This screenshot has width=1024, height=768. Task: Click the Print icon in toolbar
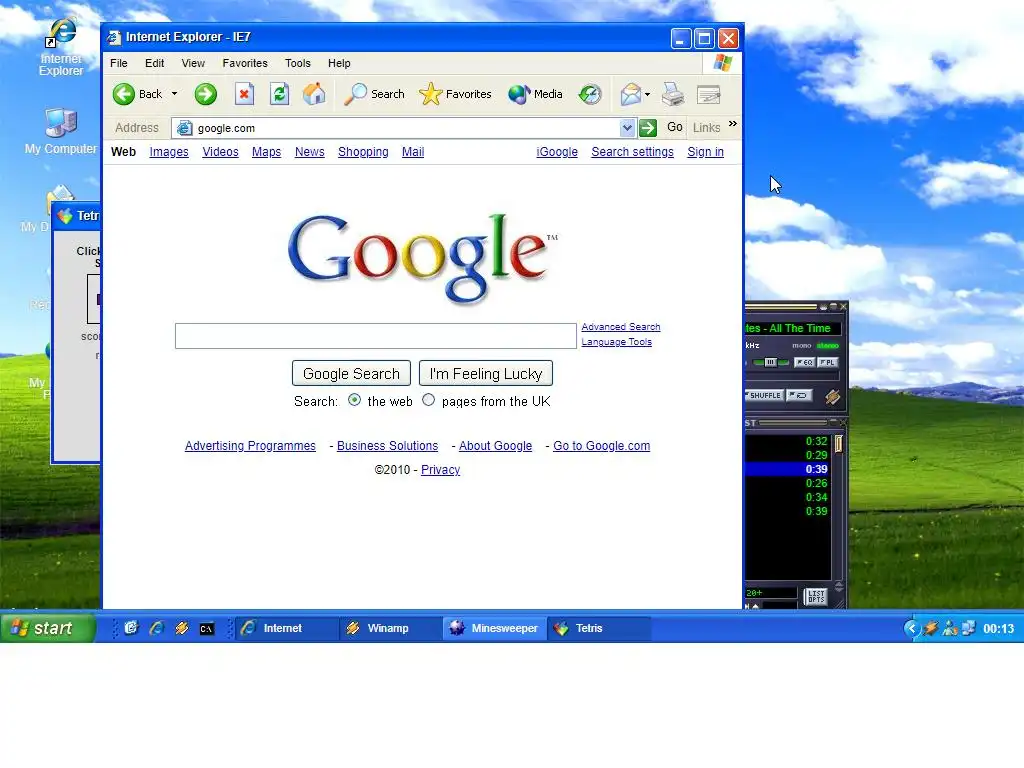673,94
